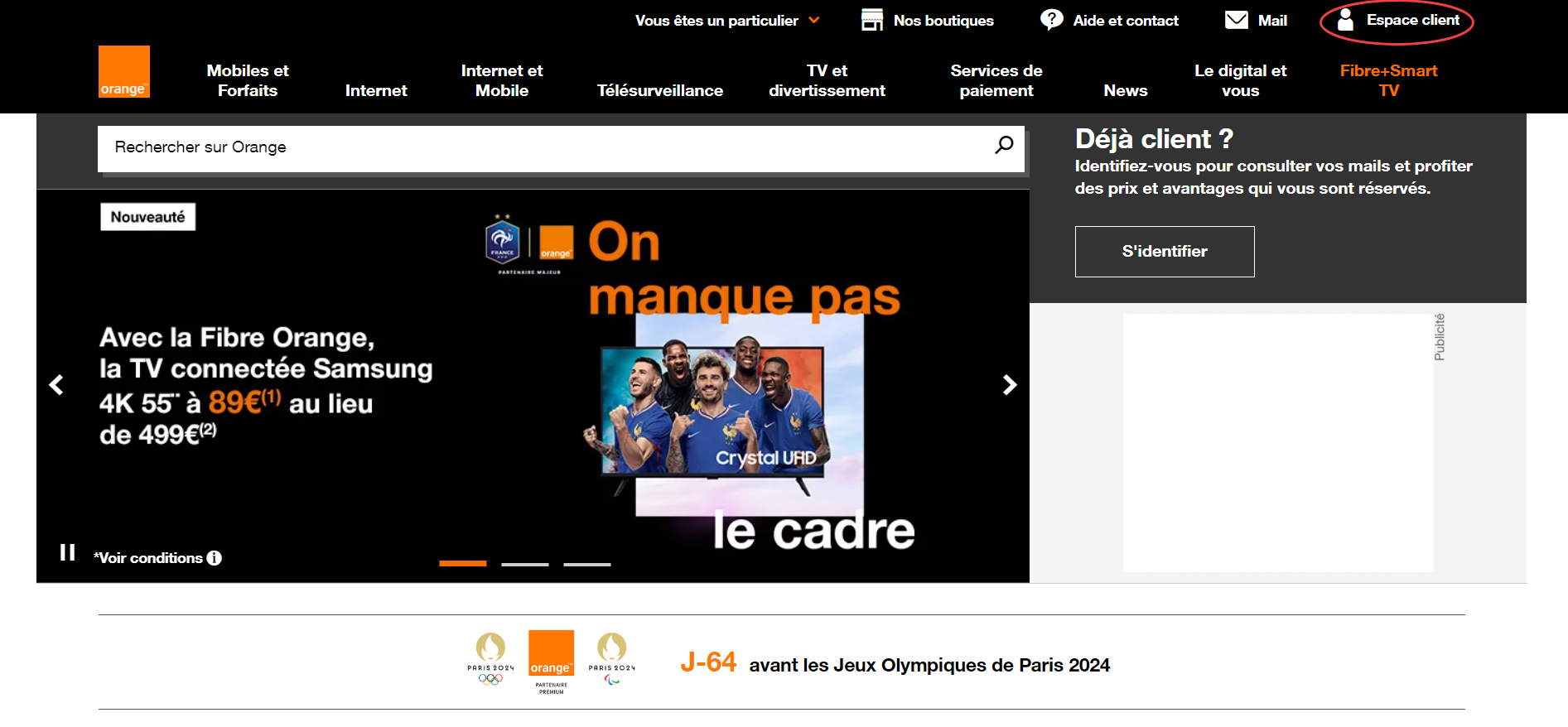Open the Nos boutiques store icon
Viewport: 1568px width, 727px height.
[x=872, y=20]
